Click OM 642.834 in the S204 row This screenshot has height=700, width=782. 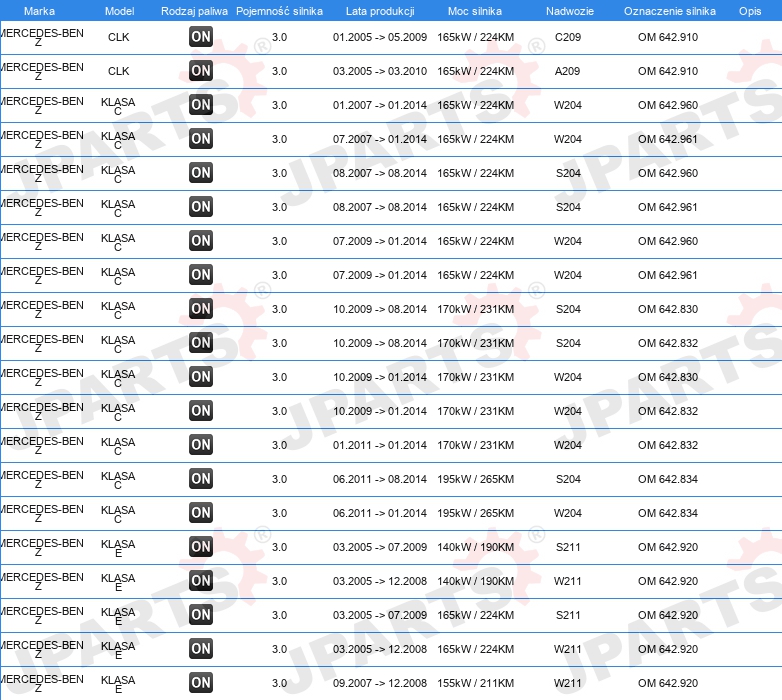[668, 479]
